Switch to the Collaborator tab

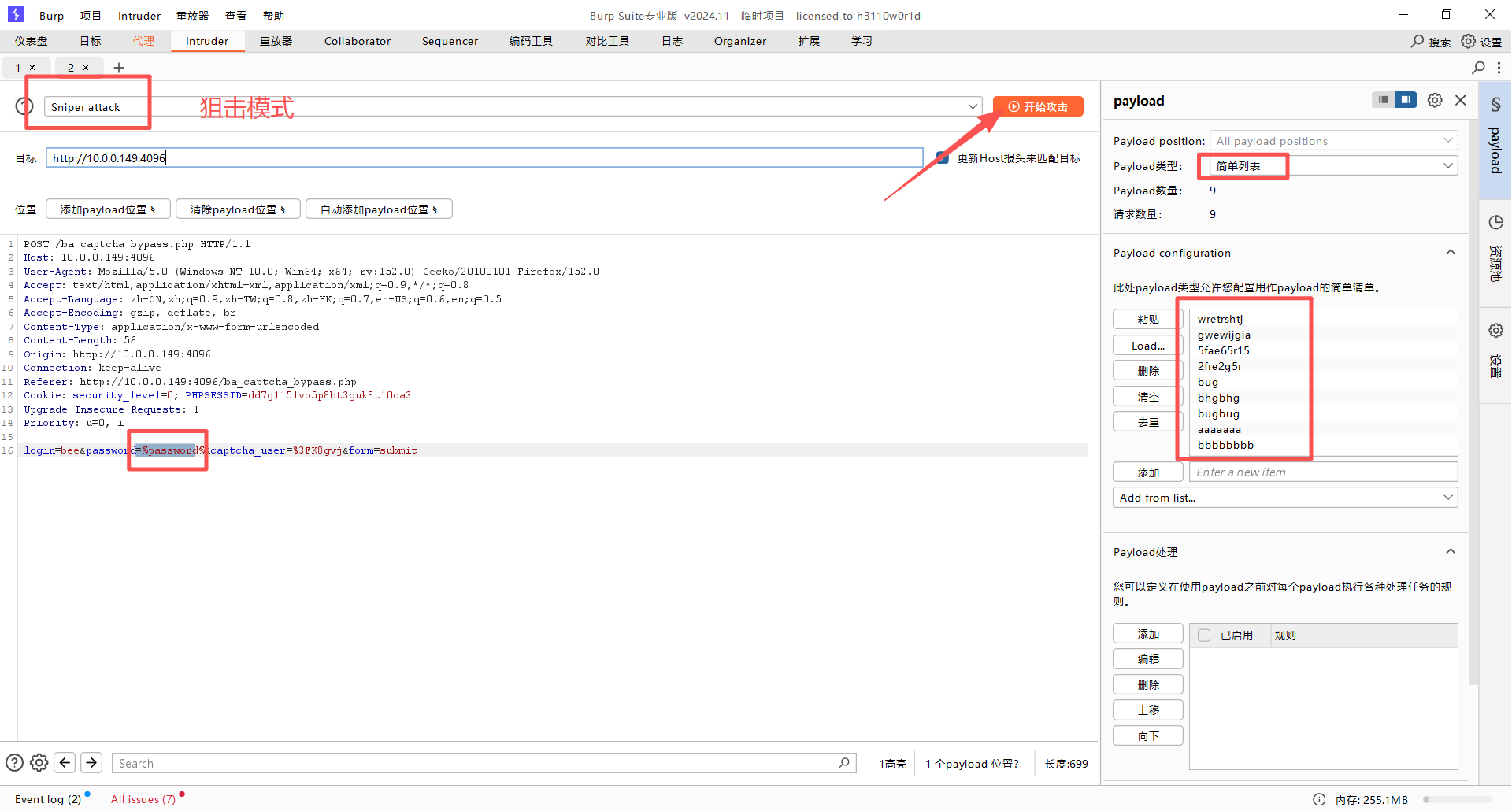pos(358,41)
